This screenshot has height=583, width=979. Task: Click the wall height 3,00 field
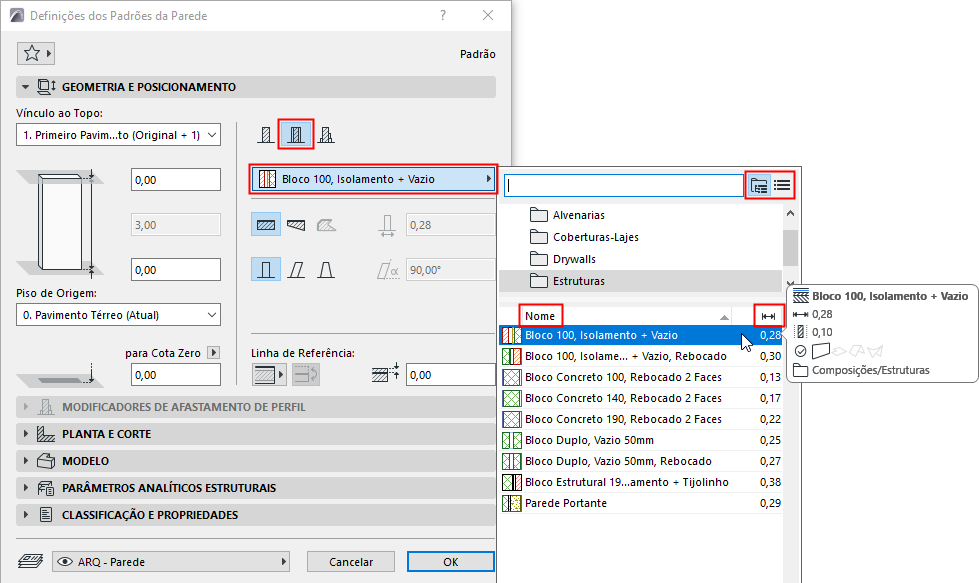point(176,225)
